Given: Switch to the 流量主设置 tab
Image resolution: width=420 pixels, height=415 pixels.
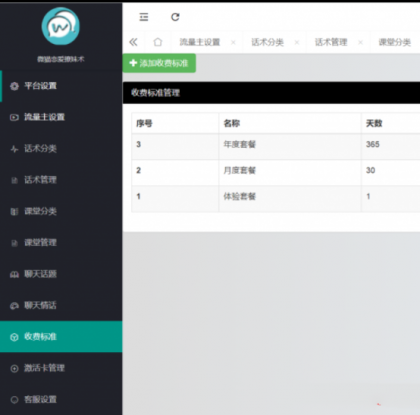Looking at the screenshot, I should click(200, 42).
